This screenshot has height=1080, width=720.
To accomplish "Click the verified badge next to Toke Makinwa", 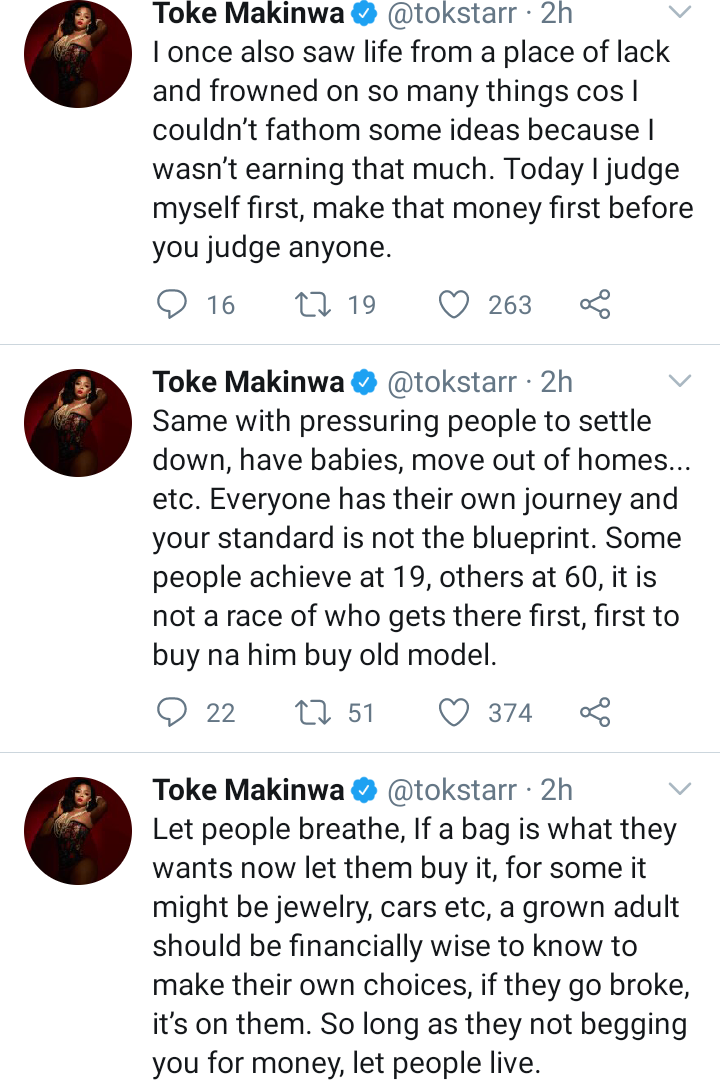I will 362,13.
